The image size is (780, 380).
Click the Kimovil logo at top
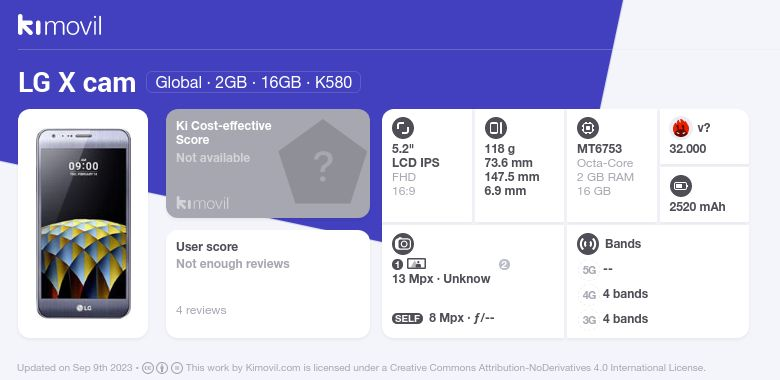point(60,25)
